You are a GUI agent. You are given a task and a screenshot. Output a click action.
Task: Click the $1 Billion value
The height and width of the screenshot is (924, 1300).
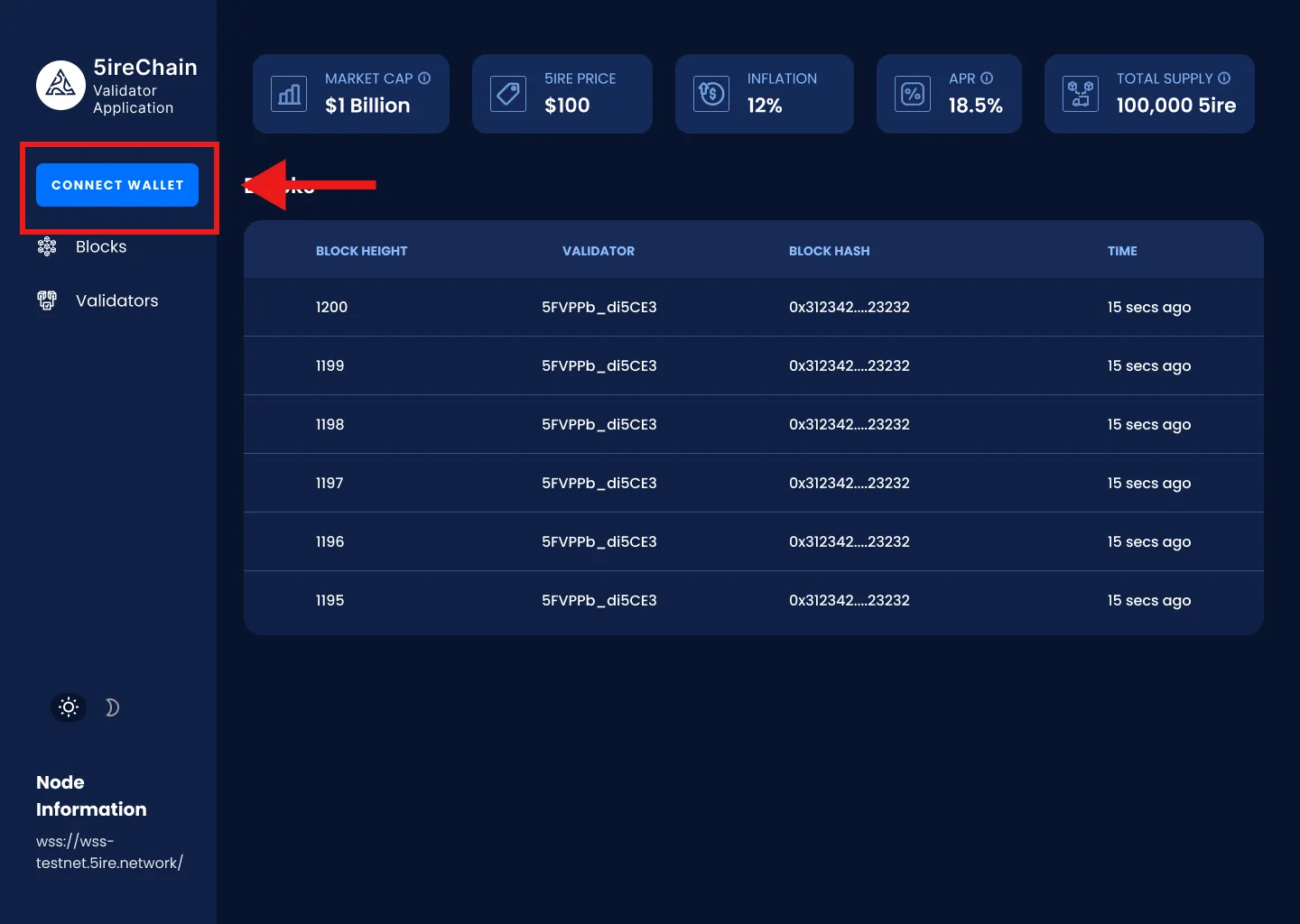367,106
